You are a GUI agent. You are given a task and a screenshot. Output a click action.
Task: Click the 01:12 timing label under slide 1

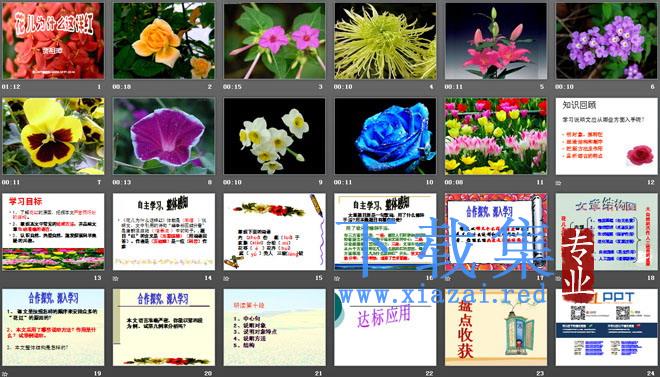[x=11, y=87]
